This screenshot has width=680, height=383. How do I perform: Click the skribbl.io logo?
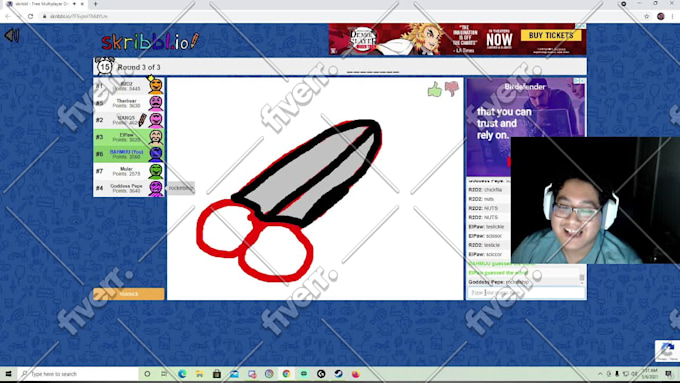click(x=150, y=42)
